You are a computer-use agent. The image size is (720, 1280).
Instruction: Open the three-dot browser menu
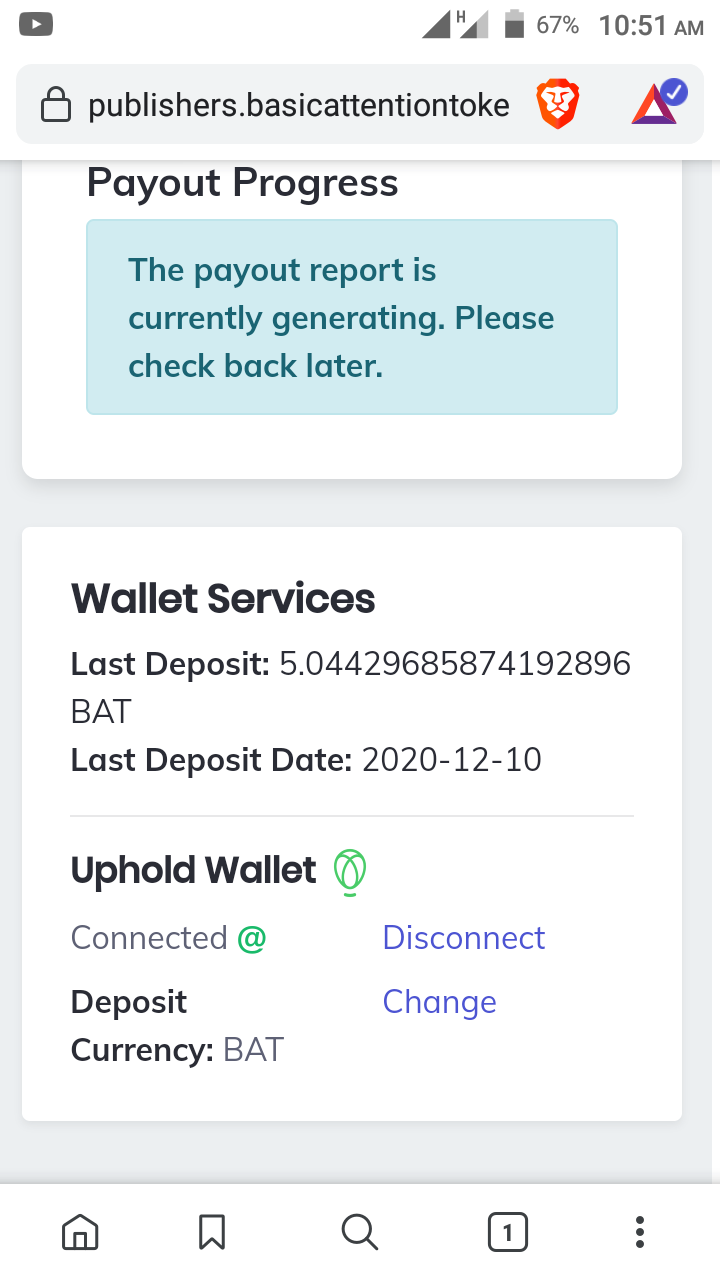coord(640,1232)
